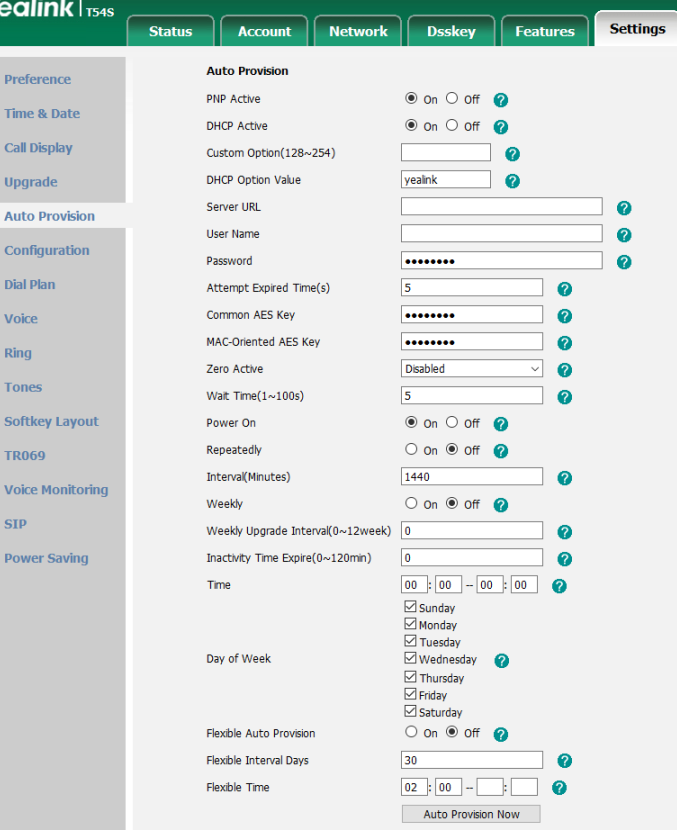Set DHCP Active to Off

[x=452, y=125]
